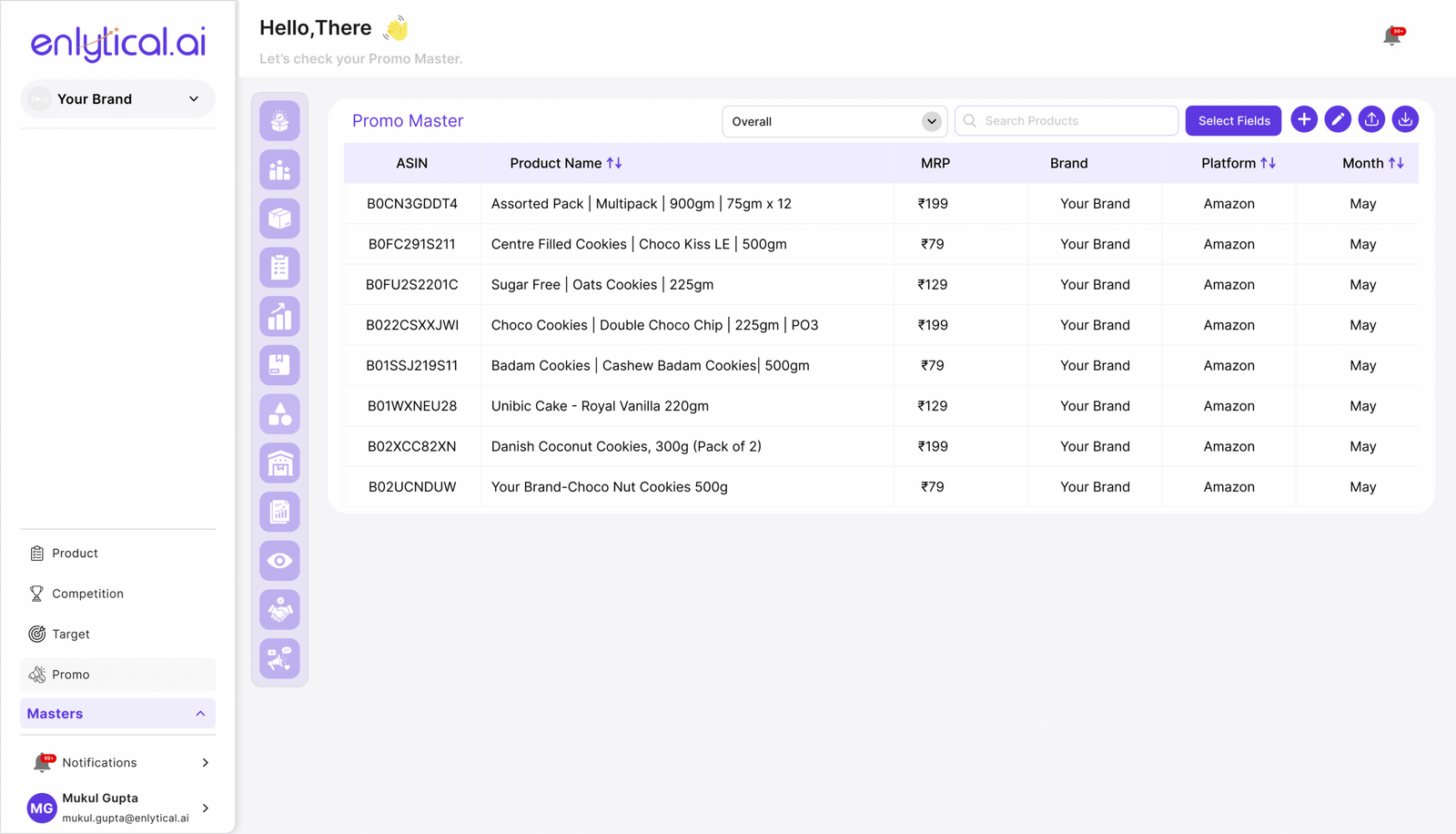Click the Search Products input field
1456x834 pixels.
click(1074, 121)
